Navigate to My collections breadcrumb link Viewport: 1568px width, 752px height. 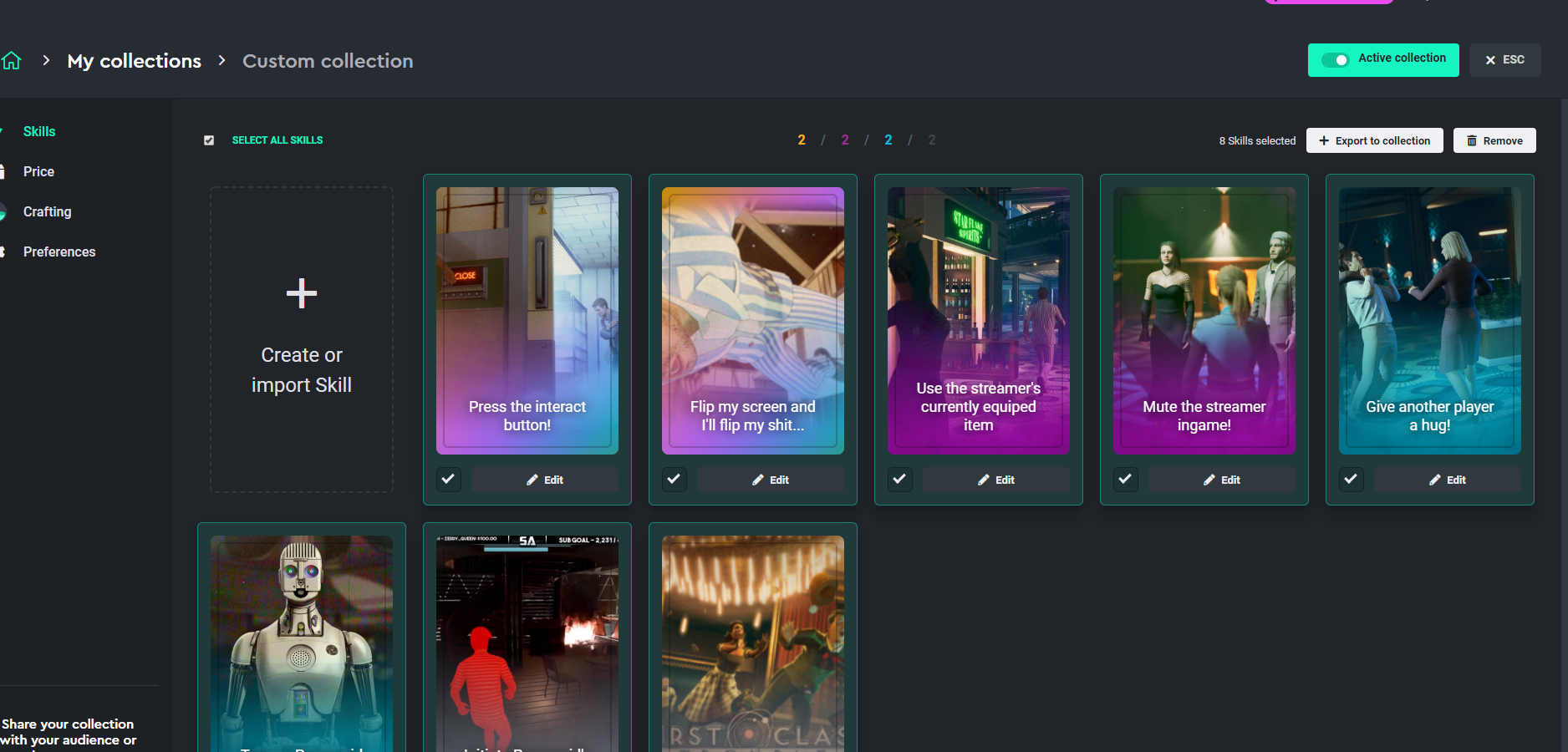click(134, 61)
